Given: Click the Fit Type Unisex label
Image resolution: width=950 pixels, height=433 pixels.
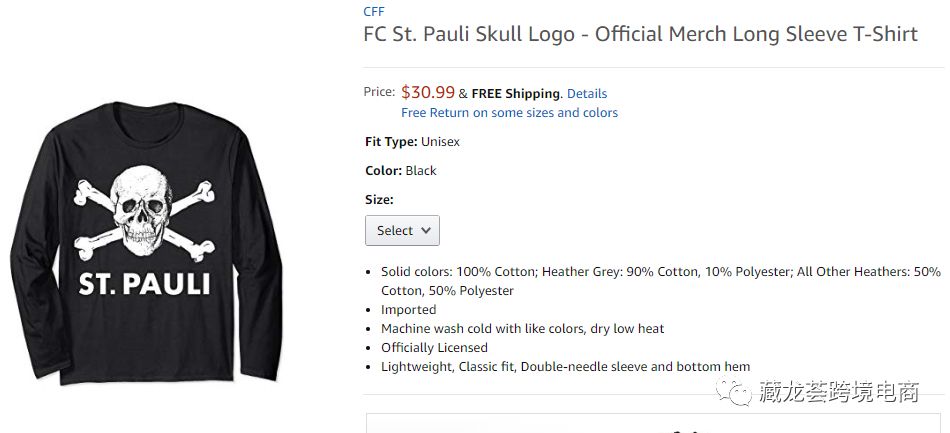Looking at the screenshot, I should pyautogui.click(x=412, y=142).
